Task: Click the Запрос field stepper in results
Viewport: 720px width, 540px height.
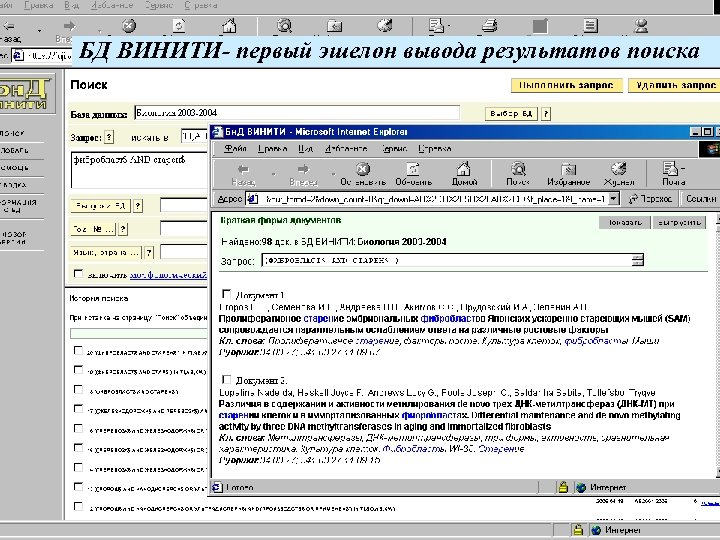Action: (637, 260)
